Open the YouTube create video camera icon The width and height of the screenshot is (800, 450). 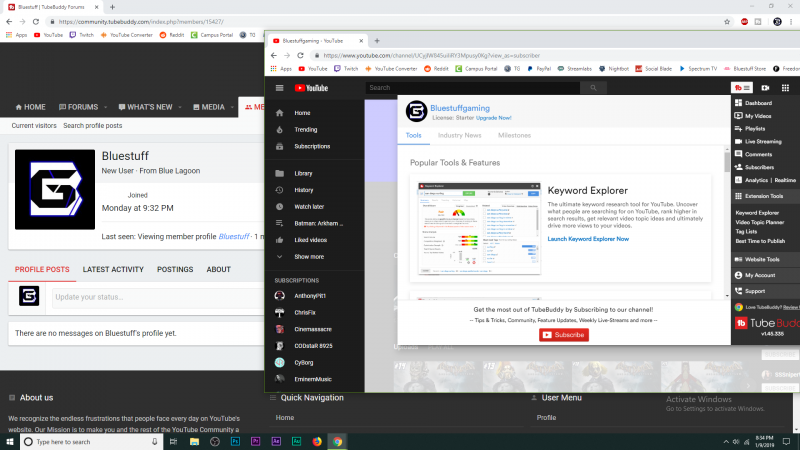click(767, 88)
